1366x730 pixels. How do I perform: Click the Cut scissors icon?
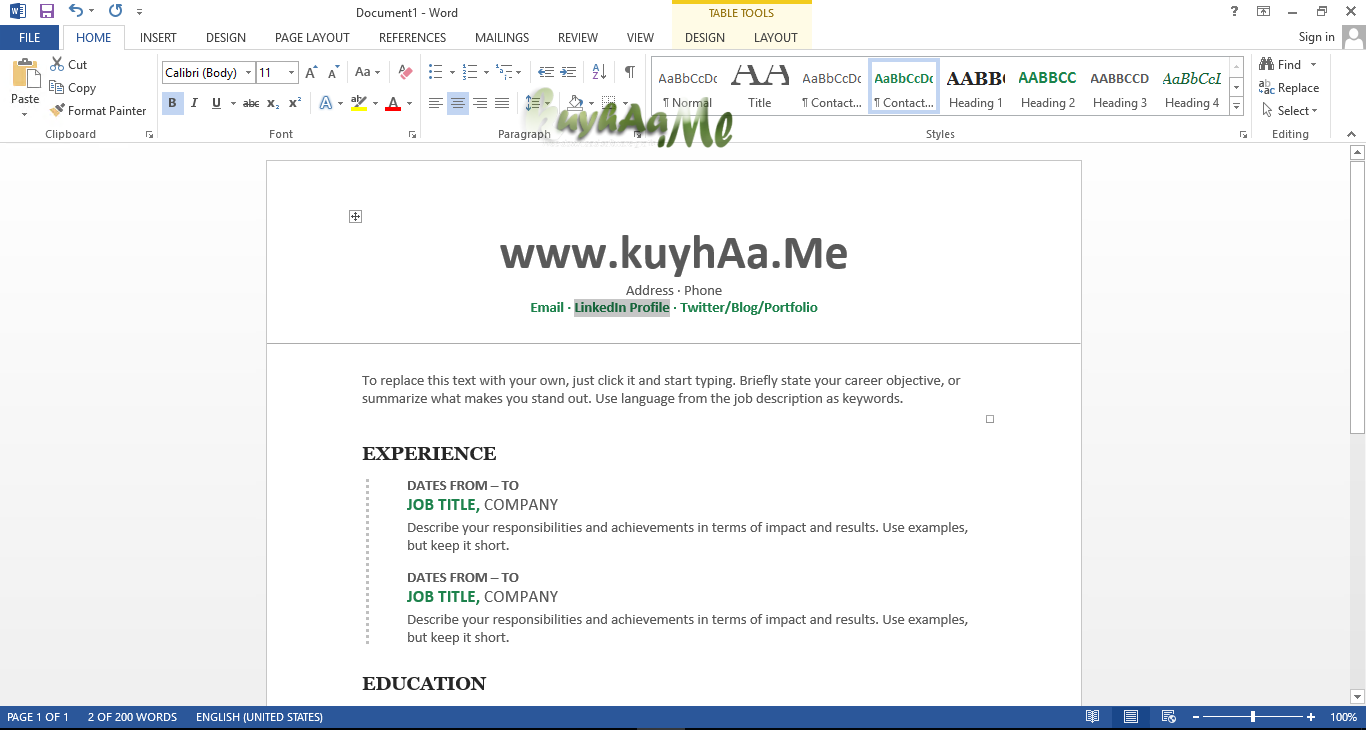(57, 64)
